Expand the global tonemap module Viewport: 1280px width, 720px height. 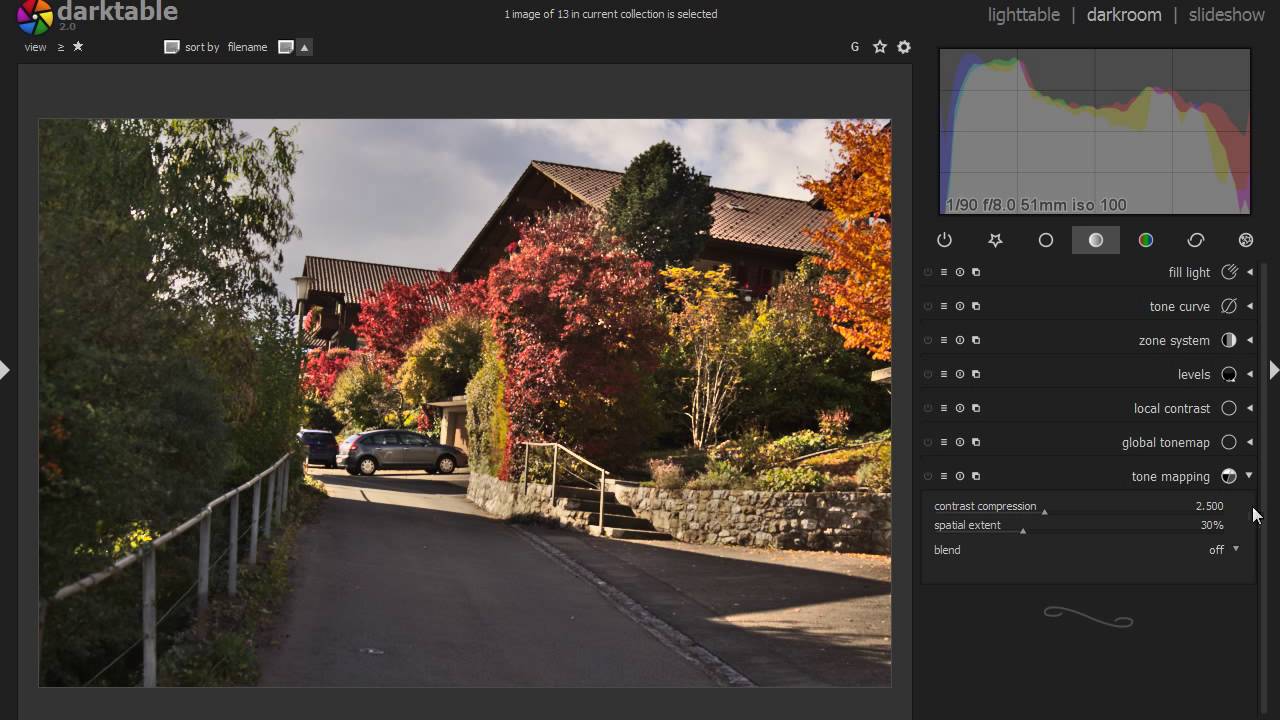pyautogui.click(x=1249, y=442)
